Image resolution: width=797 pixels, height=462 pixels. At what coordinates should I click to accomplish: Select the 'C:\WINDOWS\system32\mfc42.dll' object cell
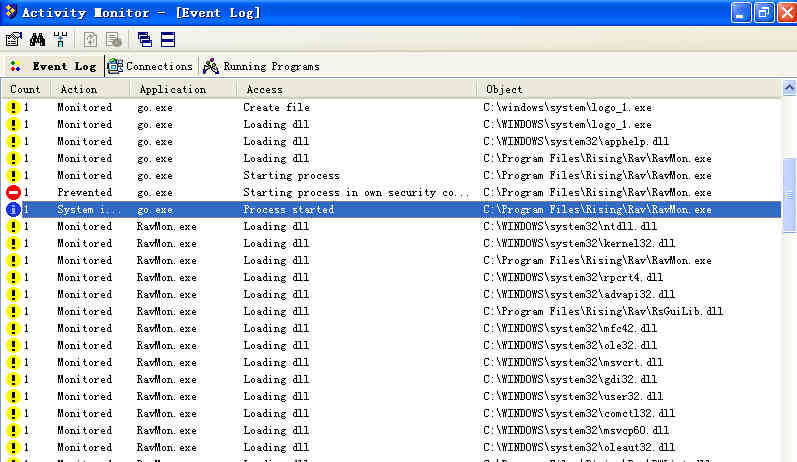(x=570, y=328)
